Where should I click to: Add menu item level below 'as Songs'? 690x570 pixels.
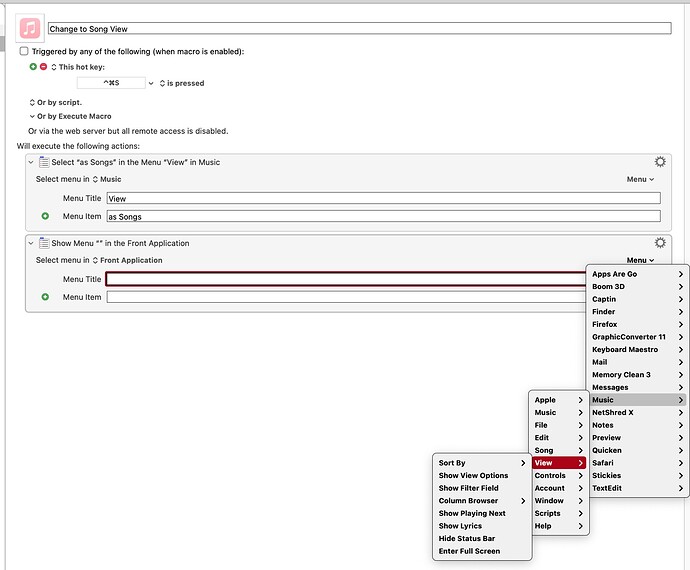[x=45, y=216]
